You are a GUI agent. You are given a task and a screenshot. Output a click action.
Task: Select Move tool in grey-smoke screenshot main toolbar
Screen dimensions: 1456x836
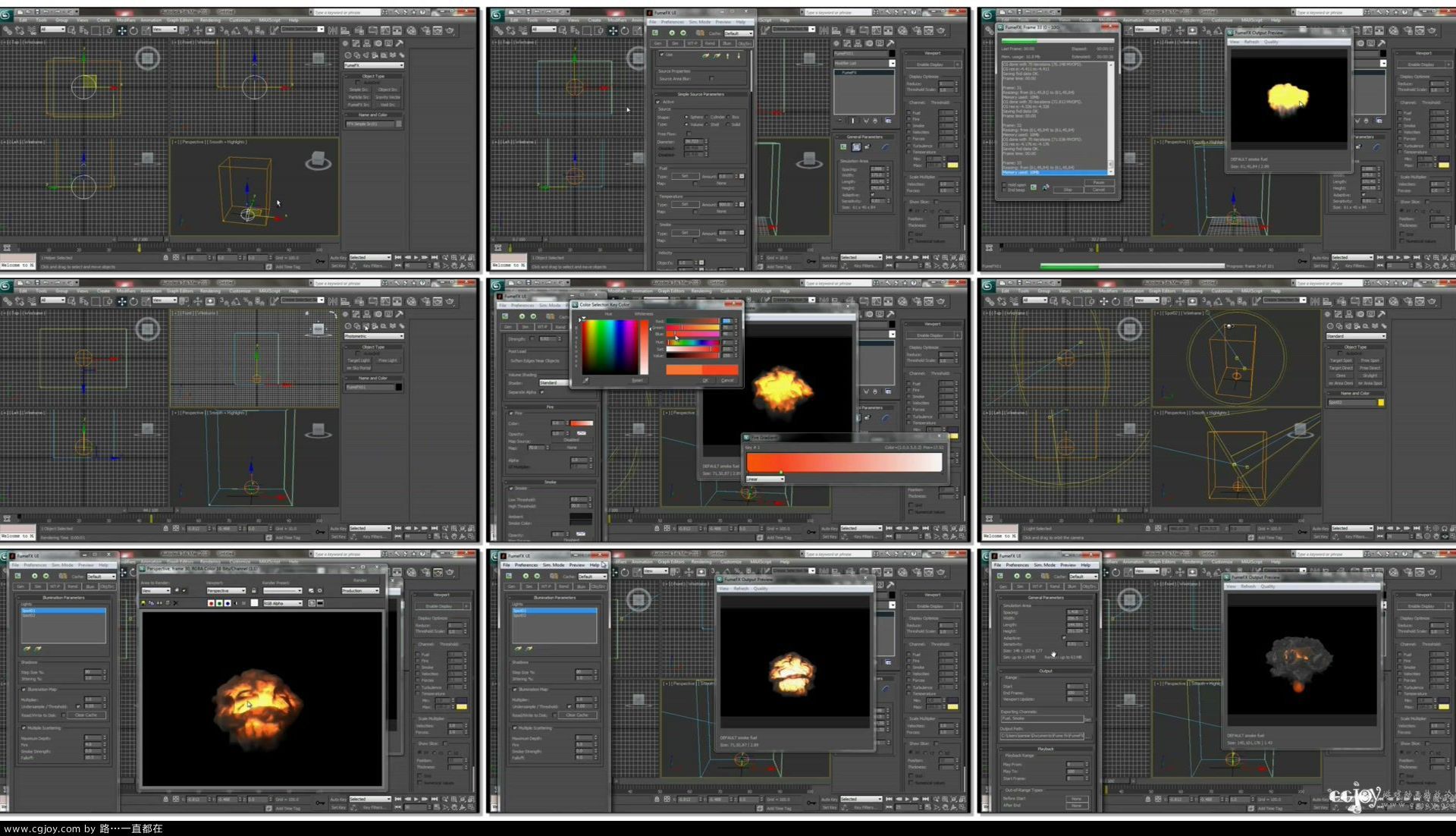point(1104,572)
